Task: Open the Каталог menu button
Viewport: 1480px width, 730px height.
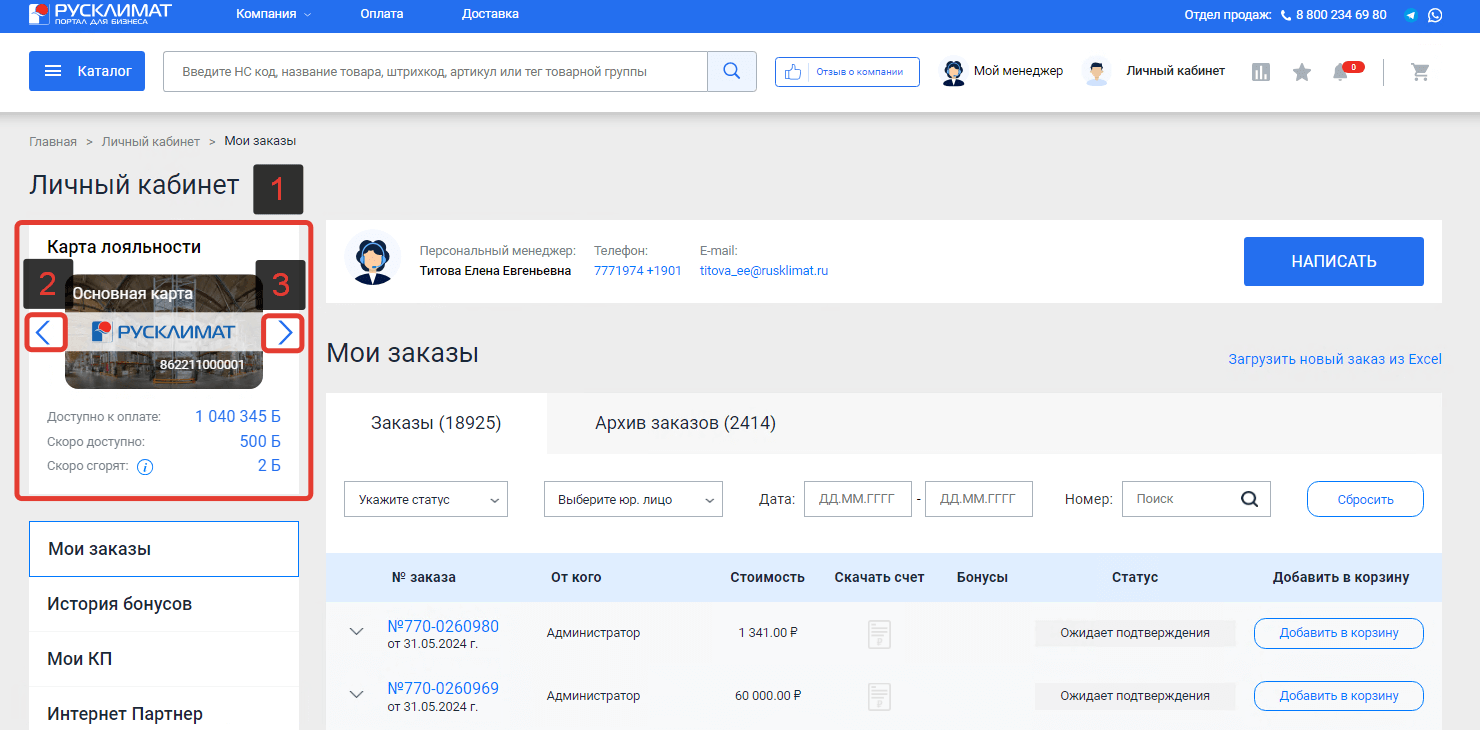Action: (87, 71)
